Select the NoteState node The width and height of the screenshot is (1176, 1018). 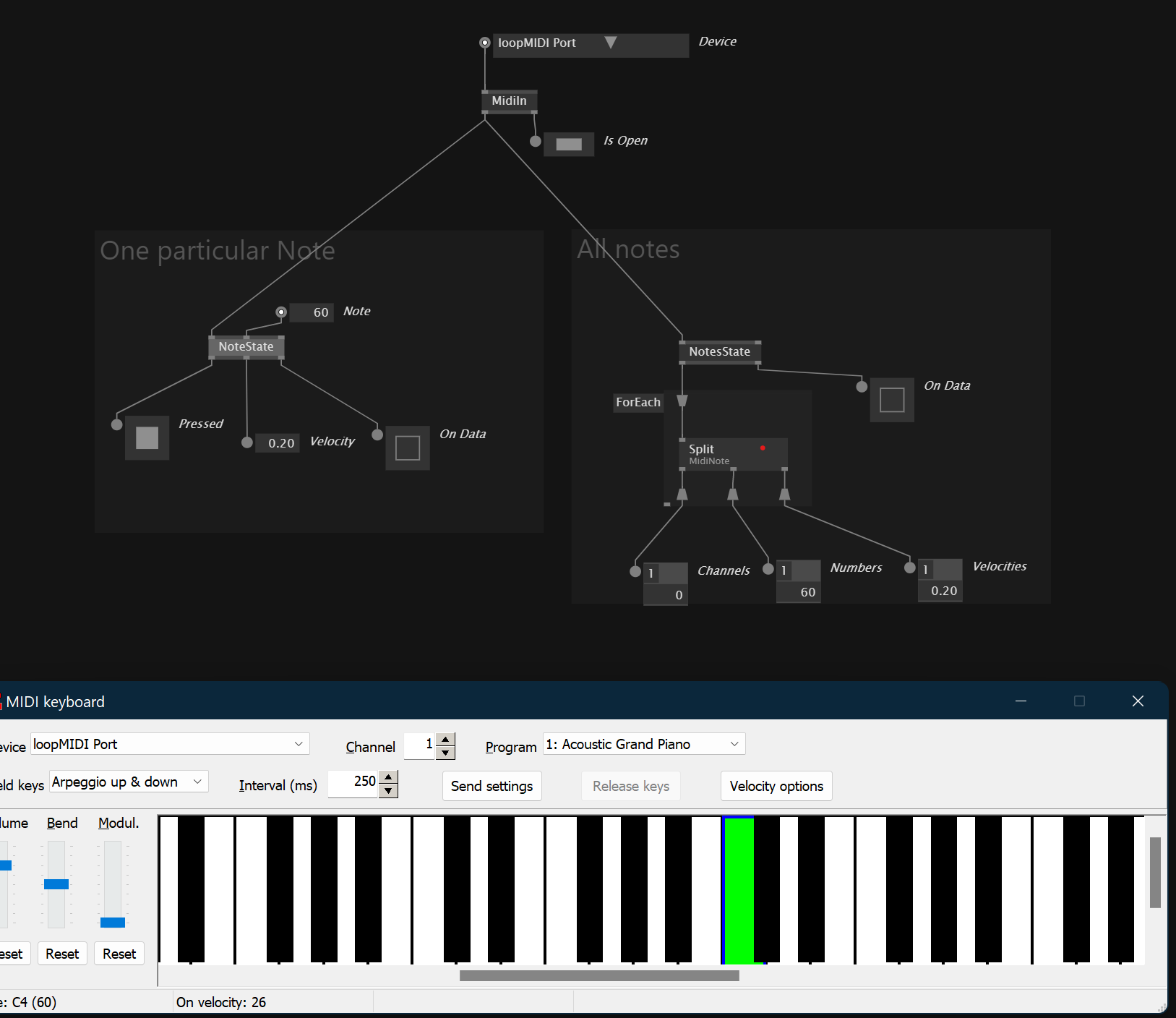(x=246, y=347)
